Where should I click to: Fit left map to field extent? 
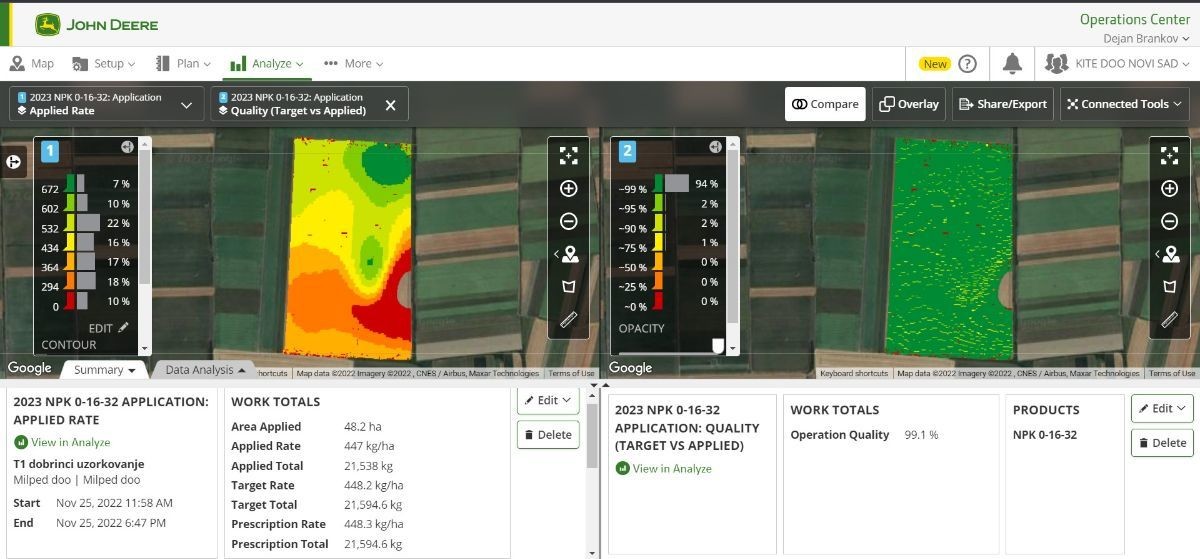click(x=568, y=155)
